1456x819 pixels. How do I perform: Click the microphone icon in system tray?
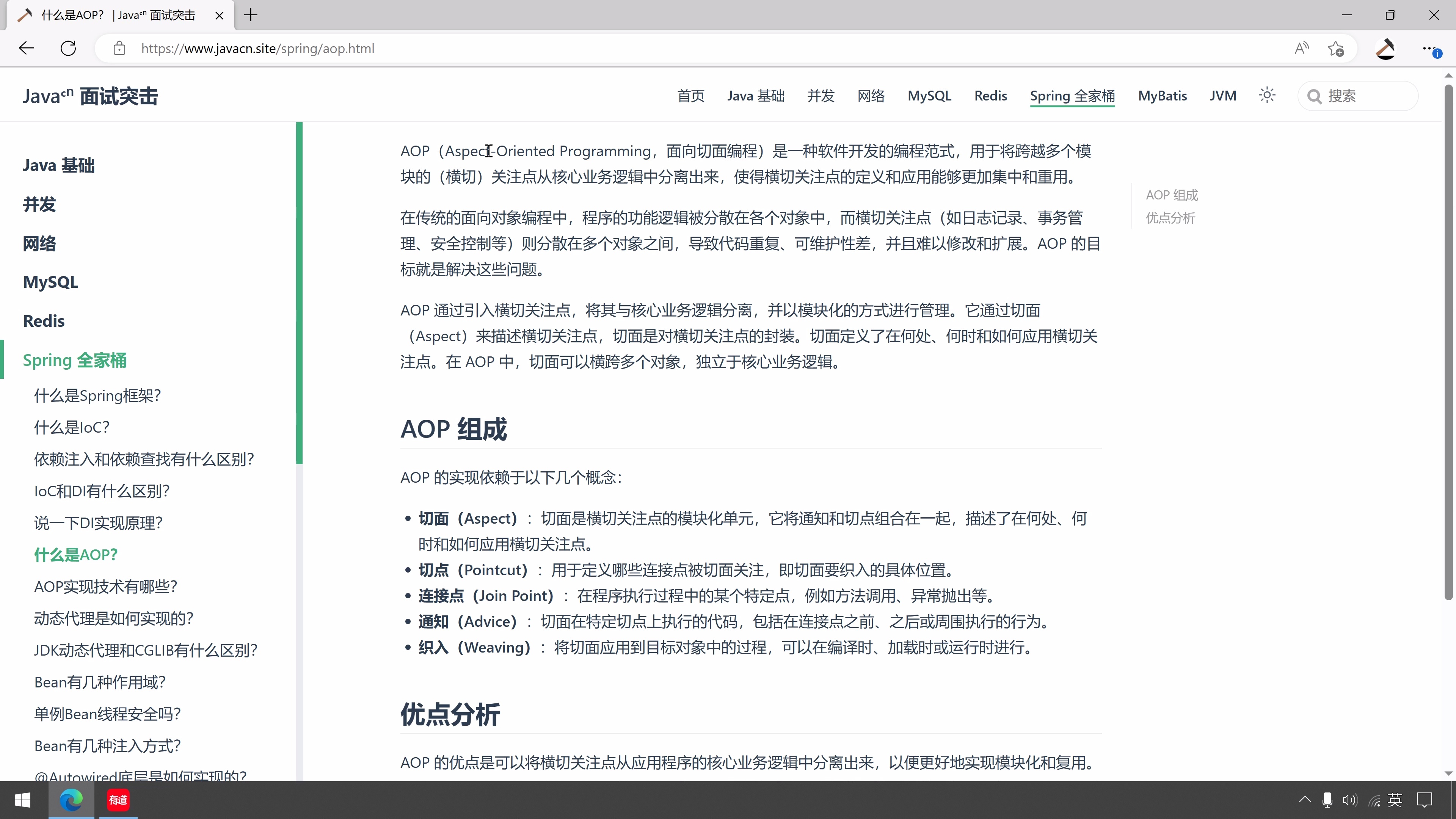(x=1327, y=800)
